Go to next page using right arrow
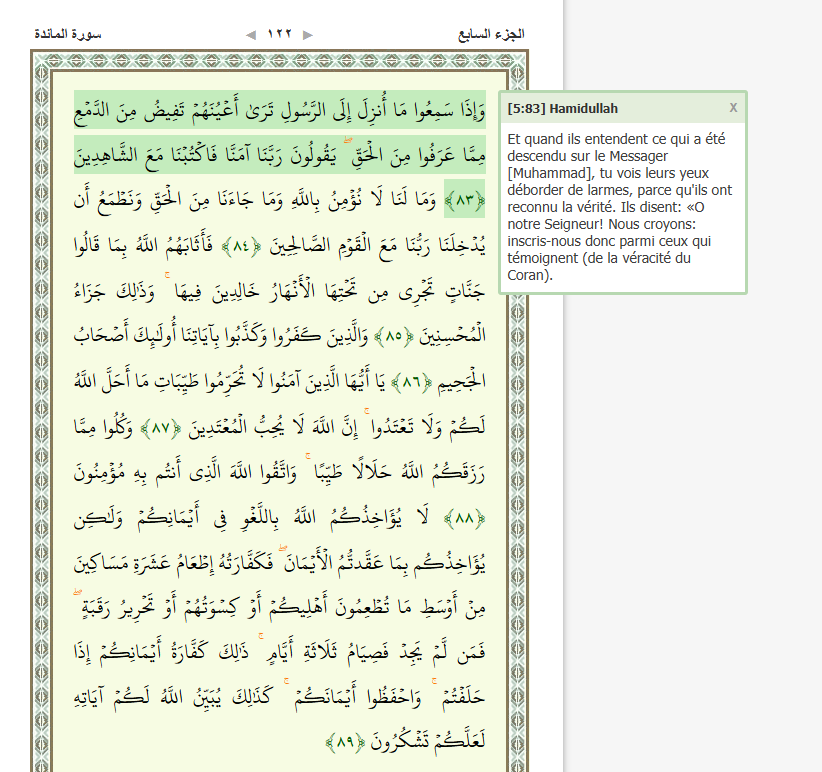Screen dimensions: 822x772 [308, 35]
